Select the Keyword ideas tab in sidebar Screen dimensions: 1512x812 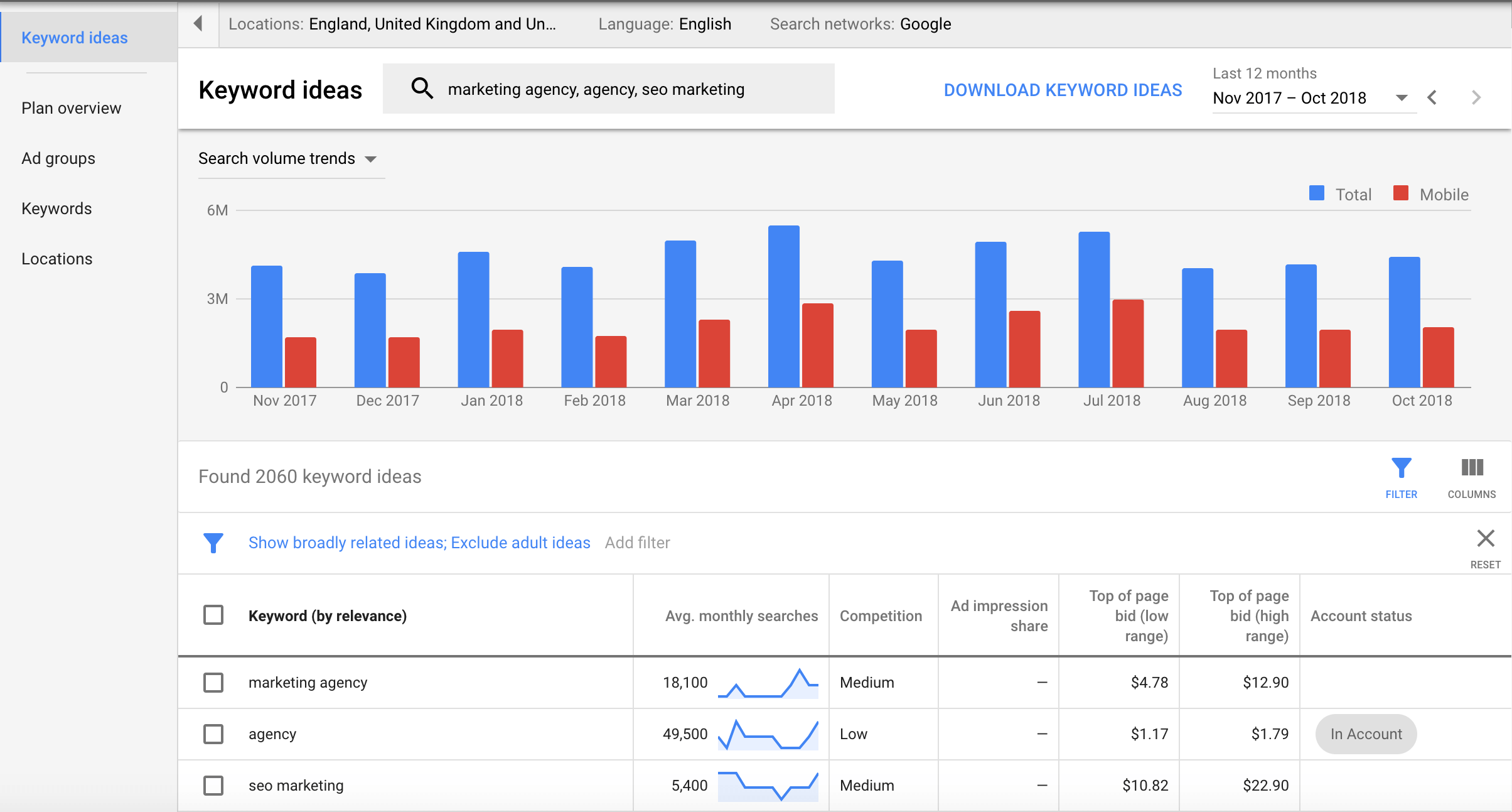click(x=75, y=37)
